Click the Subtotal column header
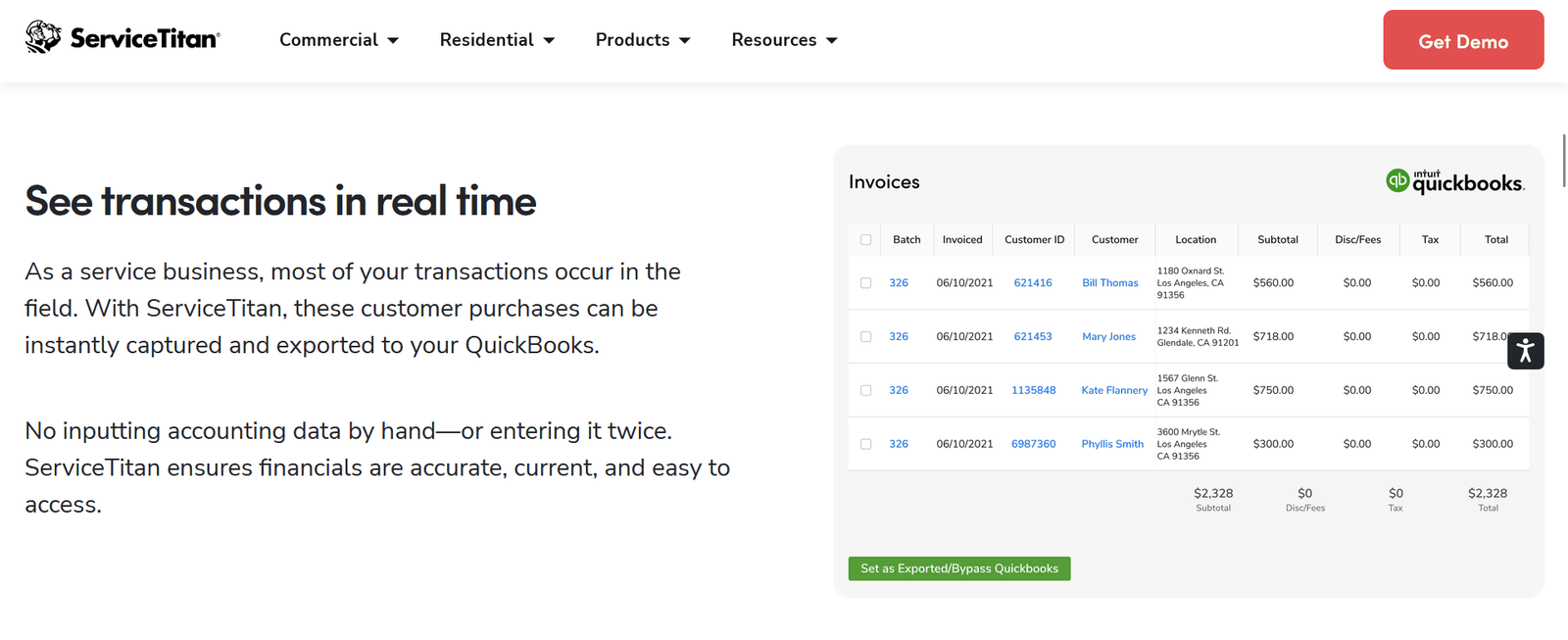Screen dimensions: 1568x640 coord(1278,239)
